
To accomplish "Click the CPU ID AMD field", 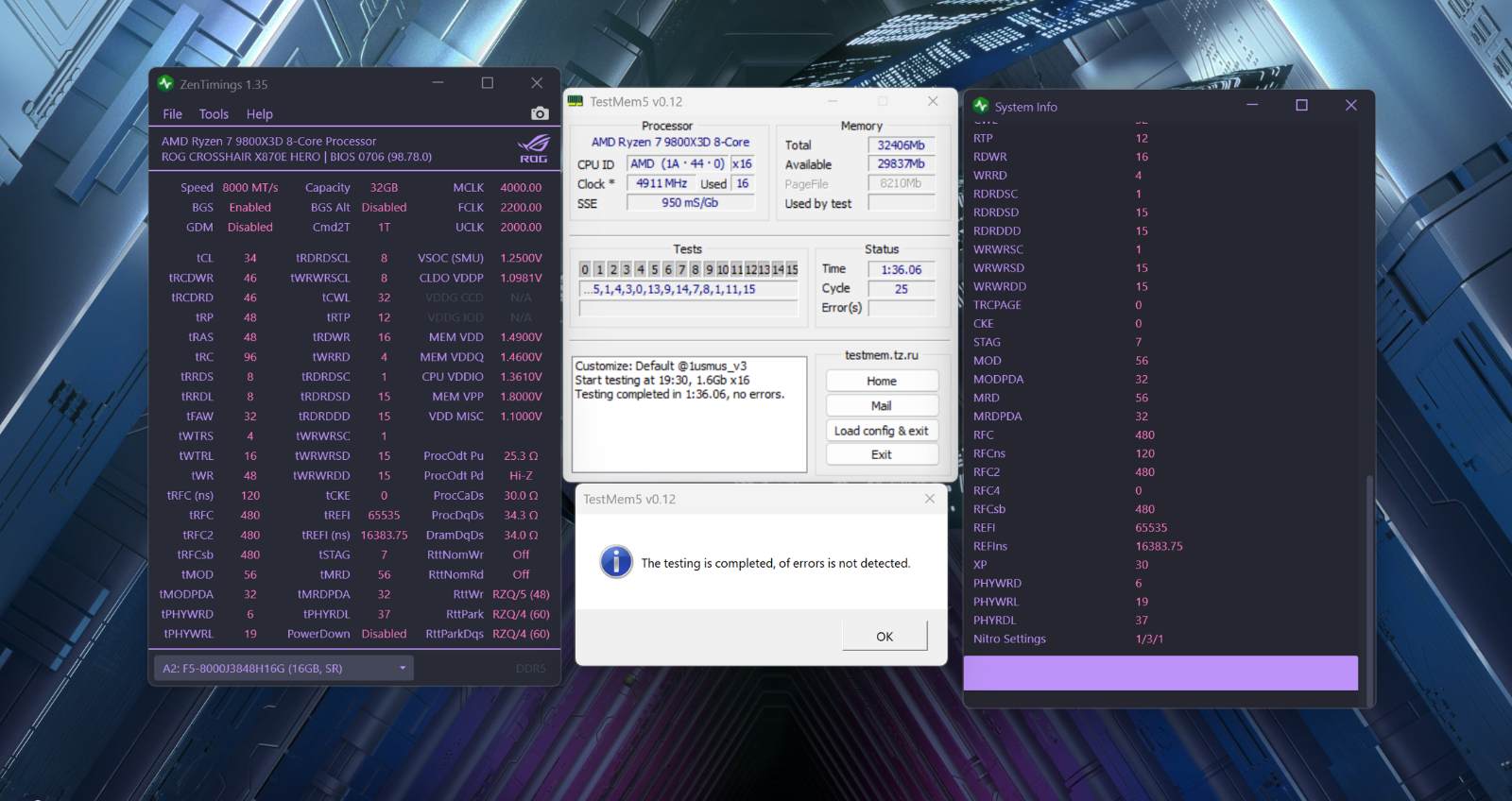I will tap(678, 163).
